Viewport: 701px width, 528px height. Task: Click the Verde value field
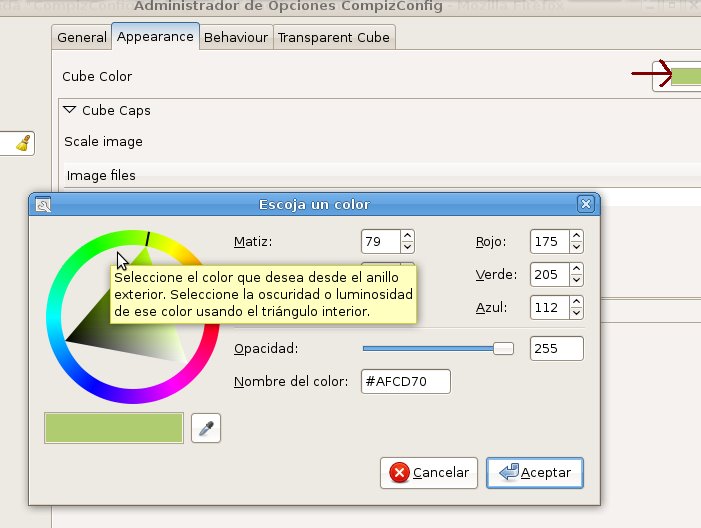point(550,274)
